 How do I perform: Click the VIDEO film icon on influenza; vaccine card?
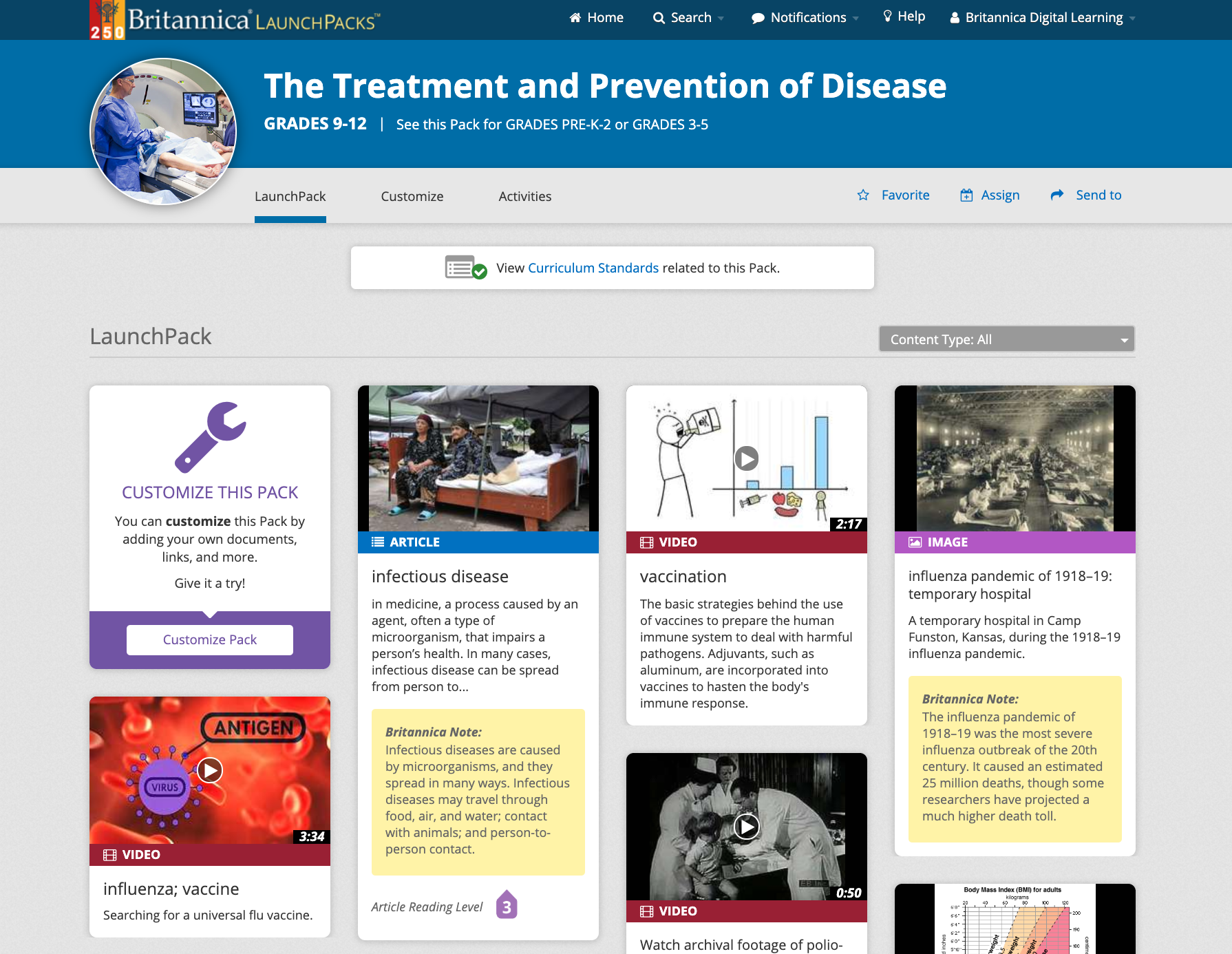pyautogui.click(x=110, y=855)
